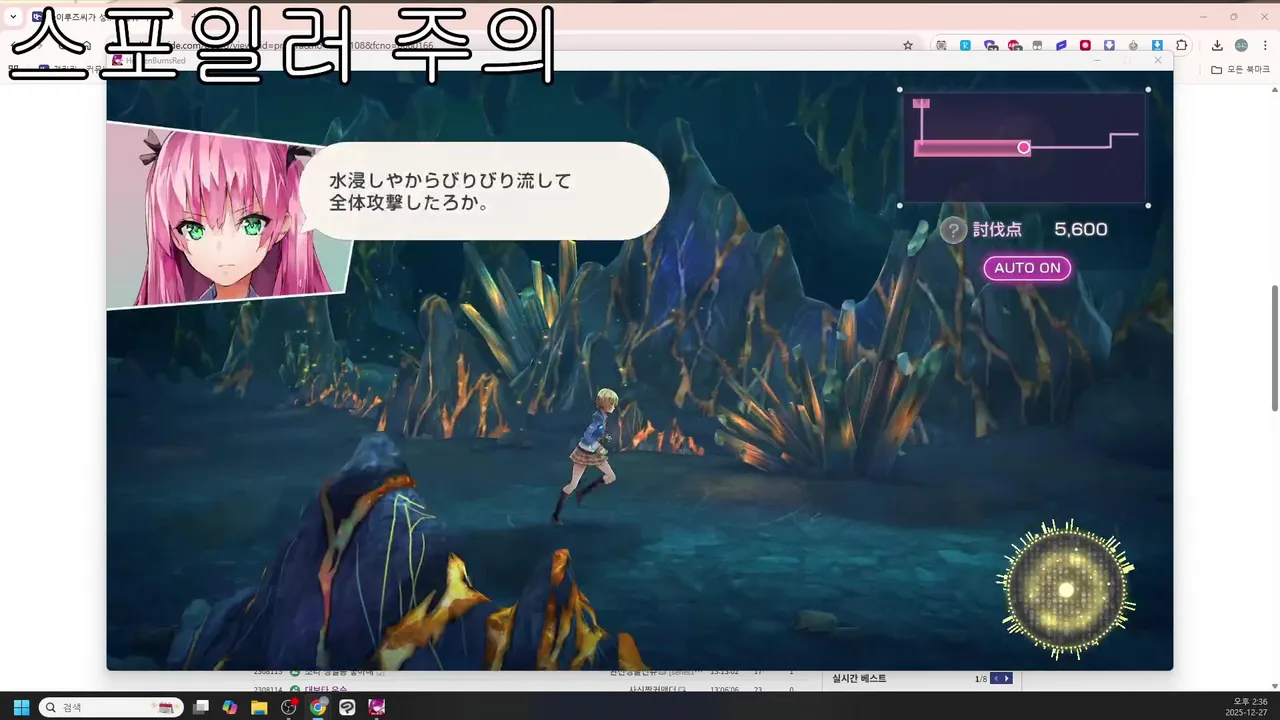This screenshot has height=720, width=1280.
Task: Click the browser page vertical scrollbar
Action: click(1274, 347)
